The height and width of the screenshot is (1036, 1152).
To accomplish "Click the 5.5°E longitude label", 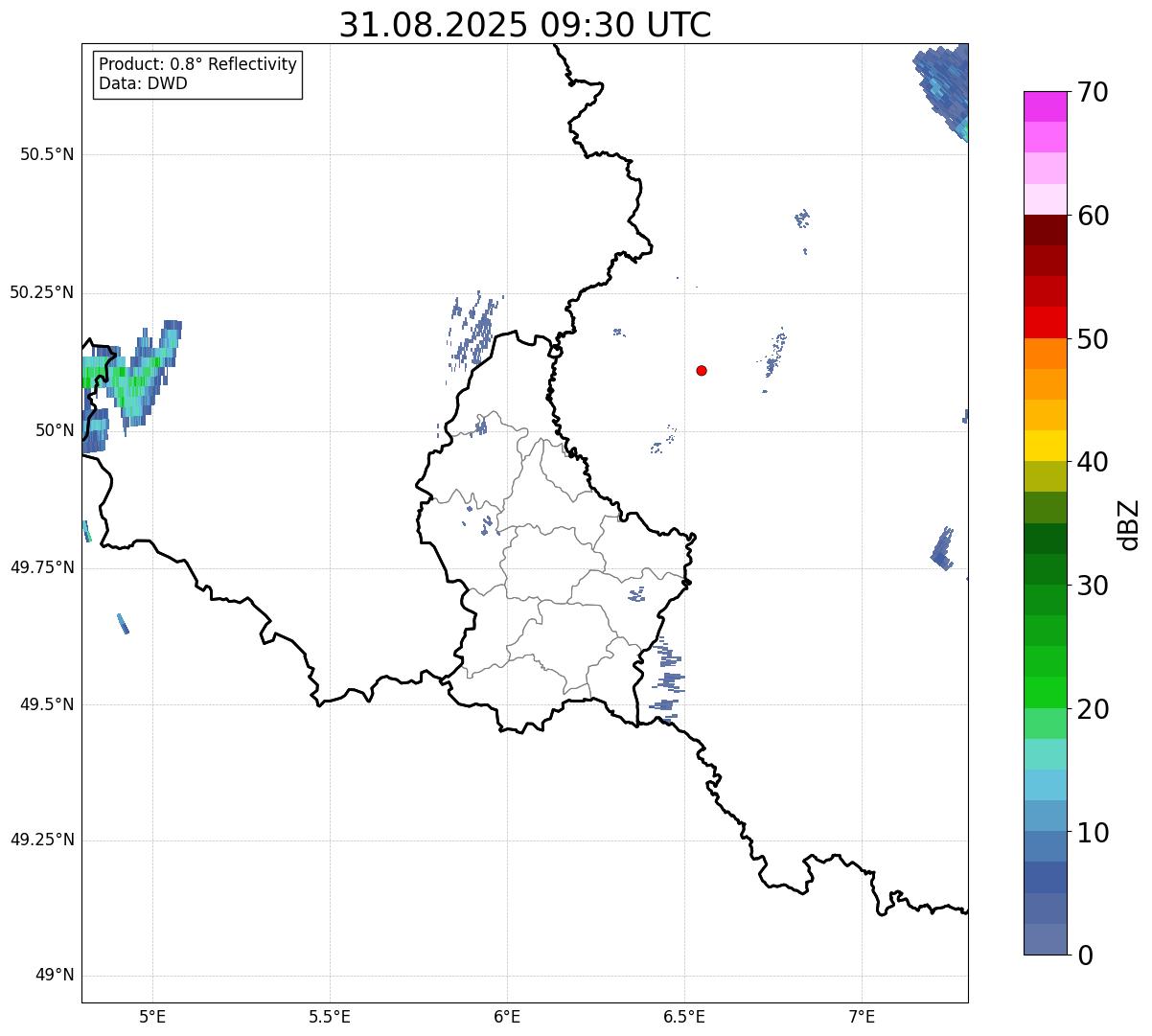I will pos(330,1016).
